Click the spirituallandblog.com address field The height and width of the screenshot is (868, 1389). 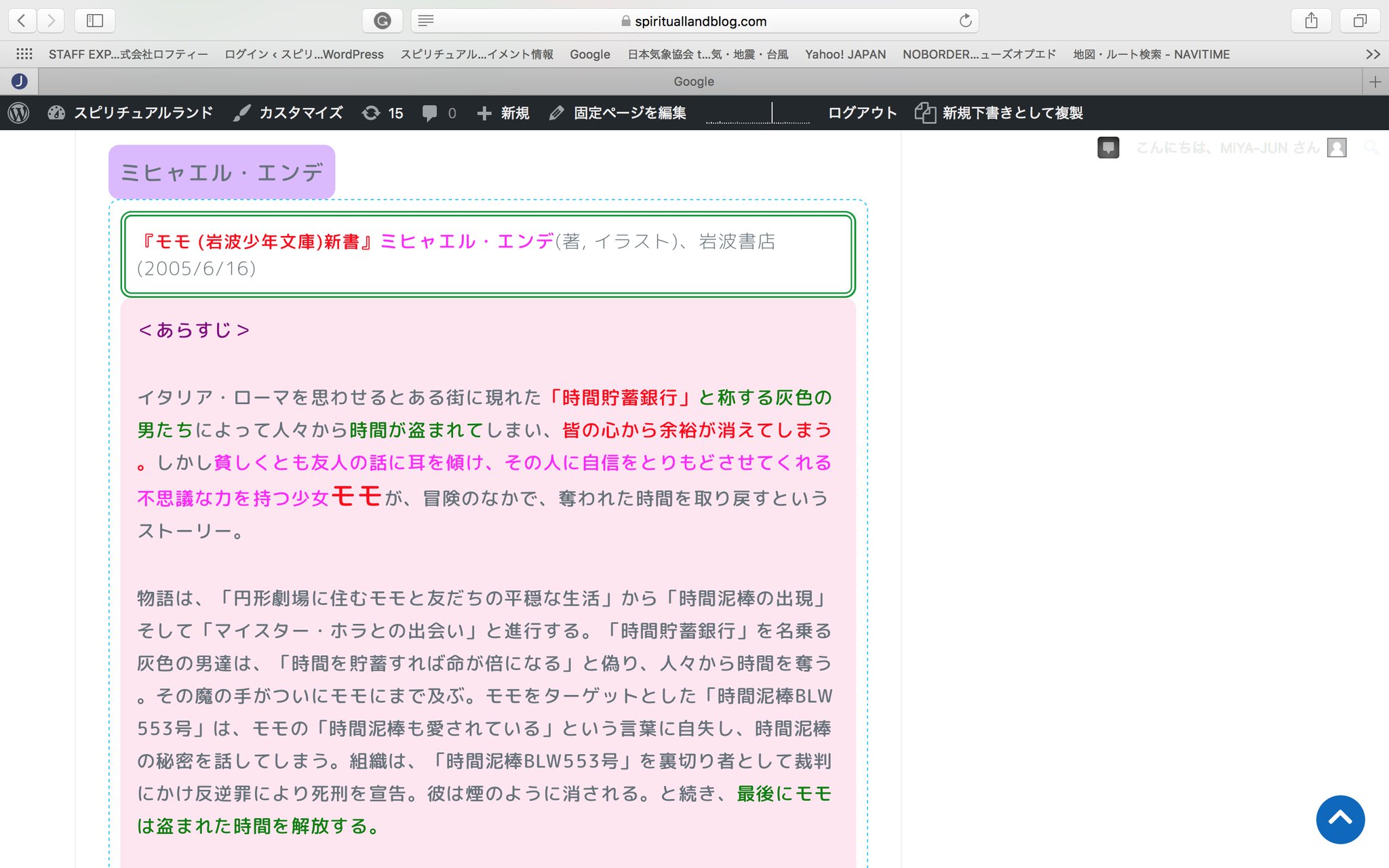(x=694, y=21)
